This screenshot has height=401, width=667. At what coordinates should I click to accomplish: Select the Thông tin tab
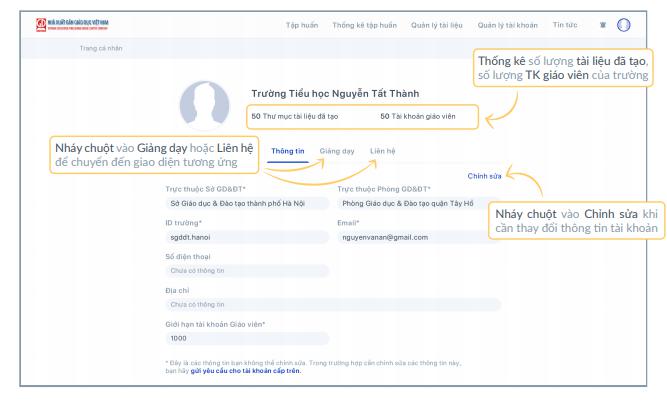[x=288, y=151]
